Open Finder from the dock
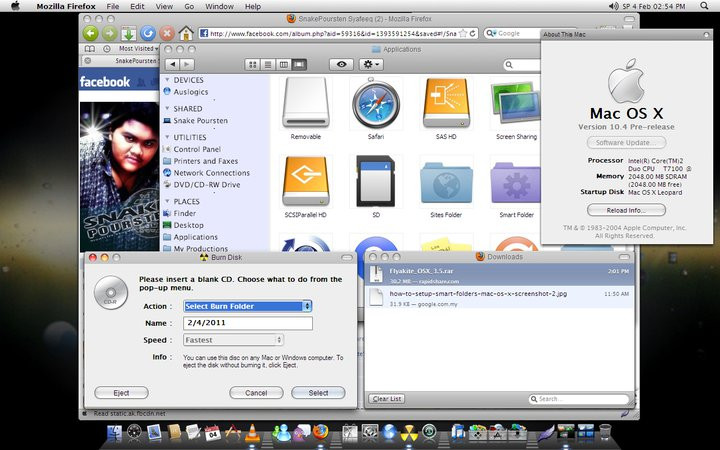Image resolution: width=720 pixels, height=450 pixels. (x=114, y=433)
